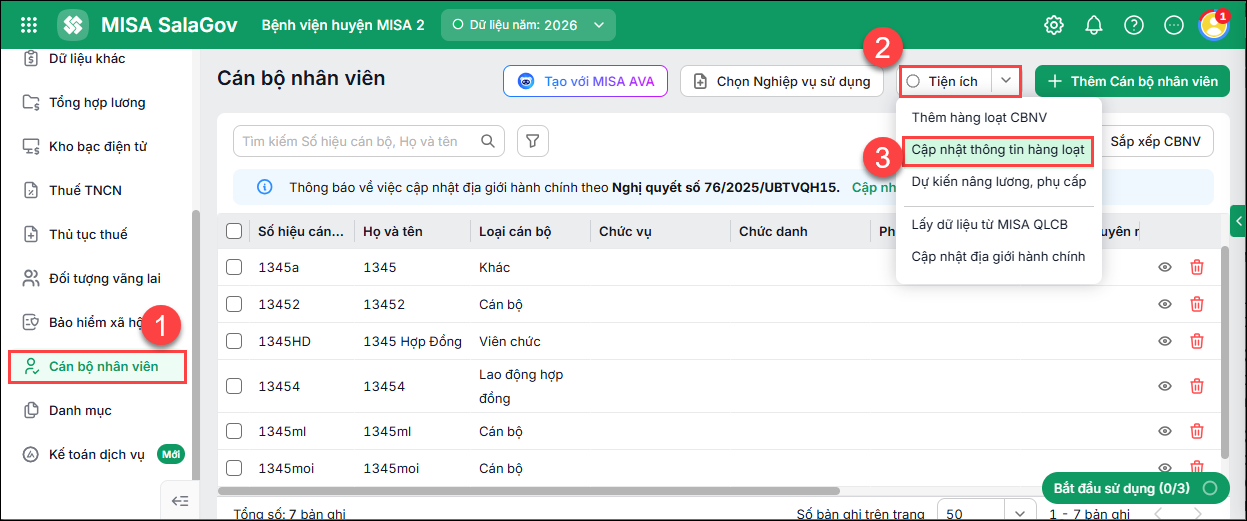Viewport: 1247px width, 521px height.
Task: Click Bắt đầu sử dụng (0/3) button
Action: point(1136,488)
